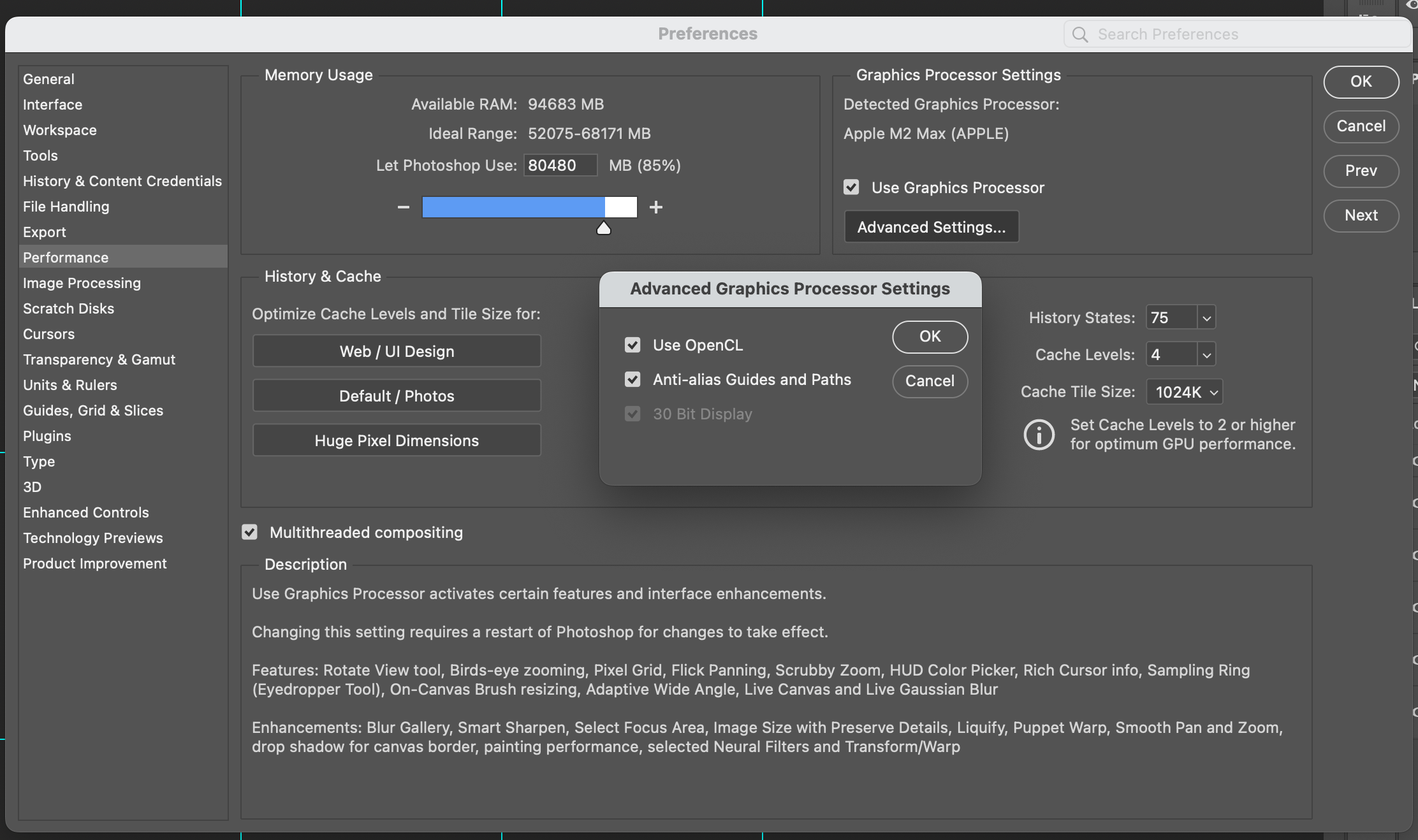Open the Transparency & Gamut preferences
1418x840 pixels.
pyautogui.click(x=99, y=359)
